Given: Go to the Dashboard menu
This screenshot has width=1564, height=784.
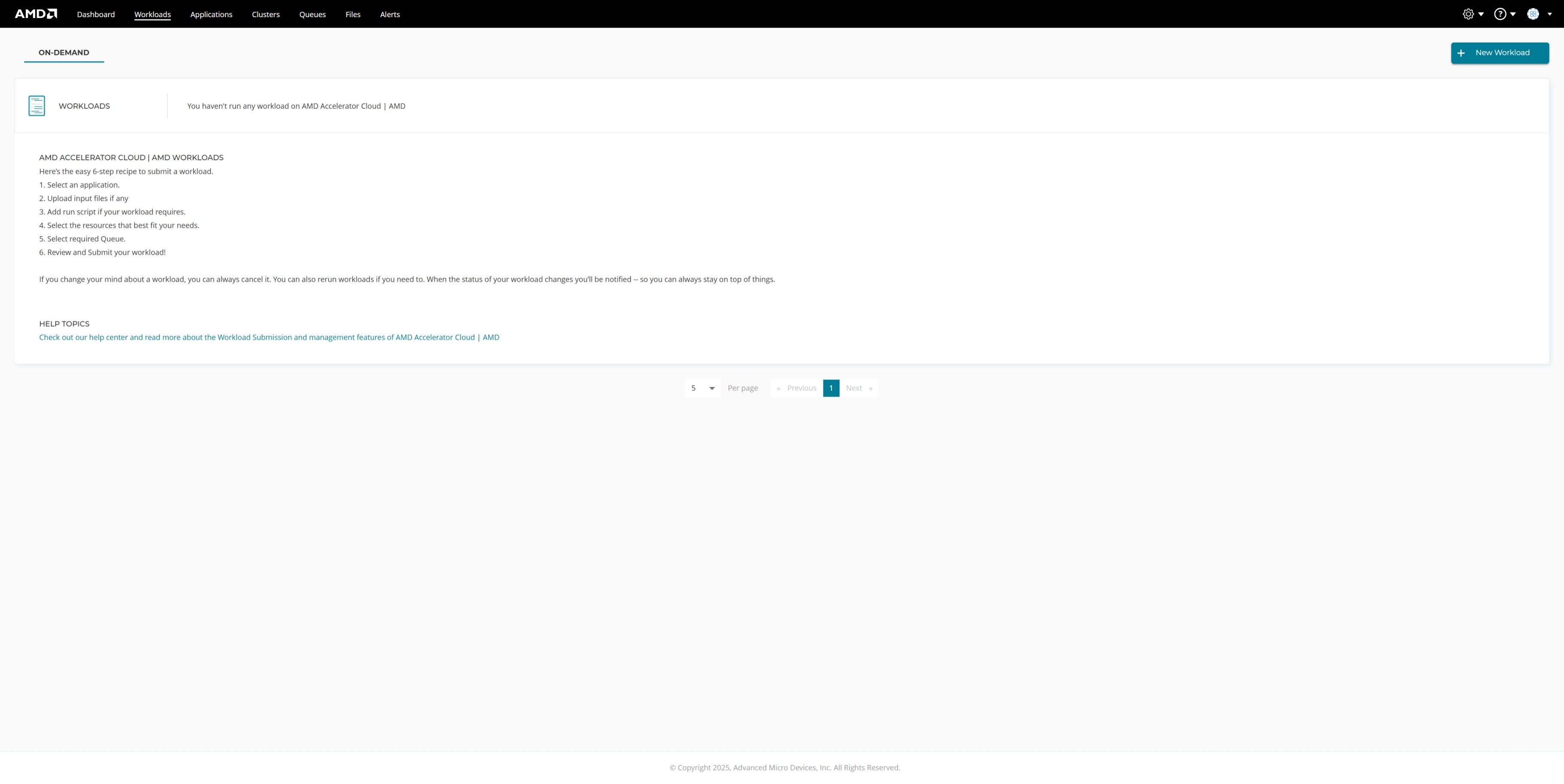Looking at the screenshot, I should coord(96,15).
